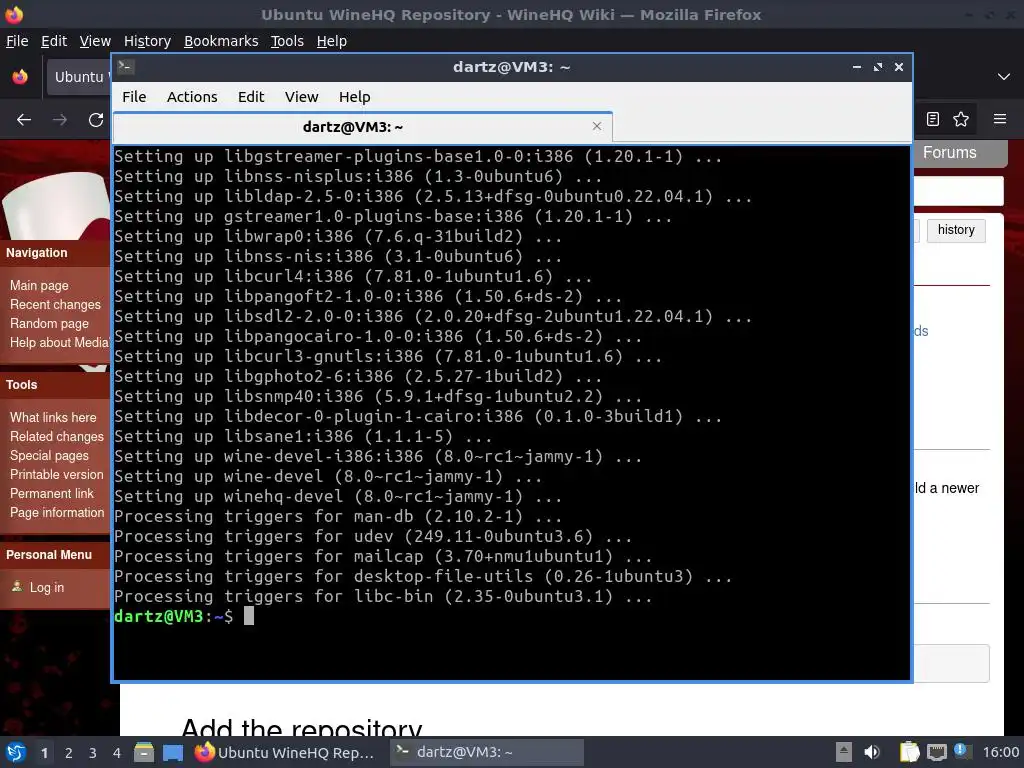Screen dimensions: 1024x768
Task: Toggle reader view icon in Firefox
Action: [933, 119]
